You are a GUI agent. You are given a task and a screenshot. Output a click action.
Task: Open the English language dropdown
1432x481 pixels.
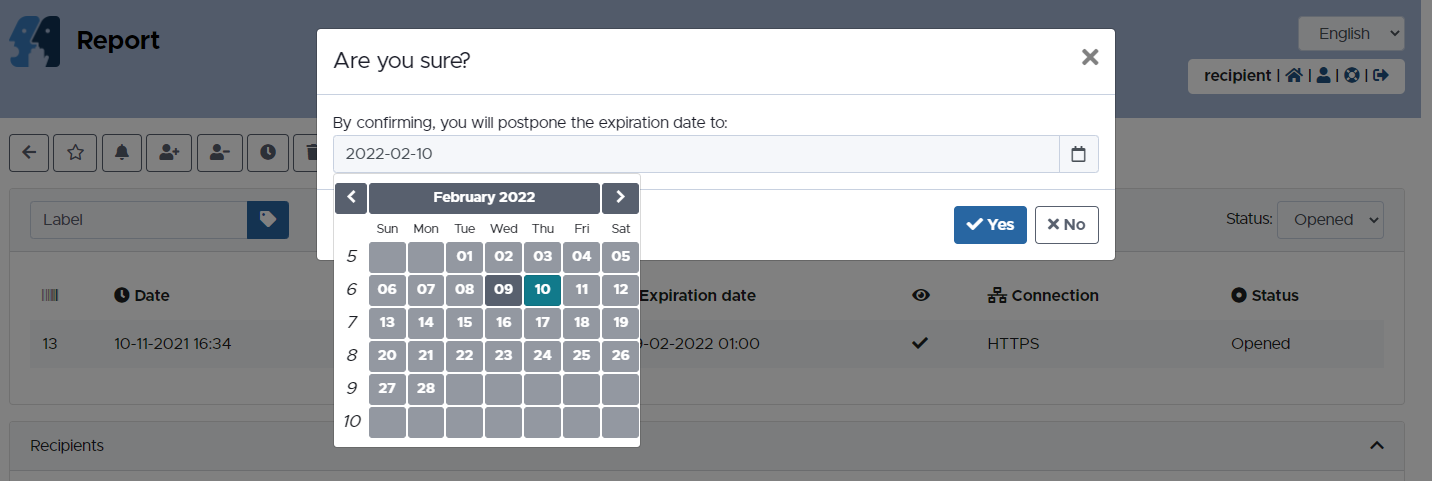1351,34
